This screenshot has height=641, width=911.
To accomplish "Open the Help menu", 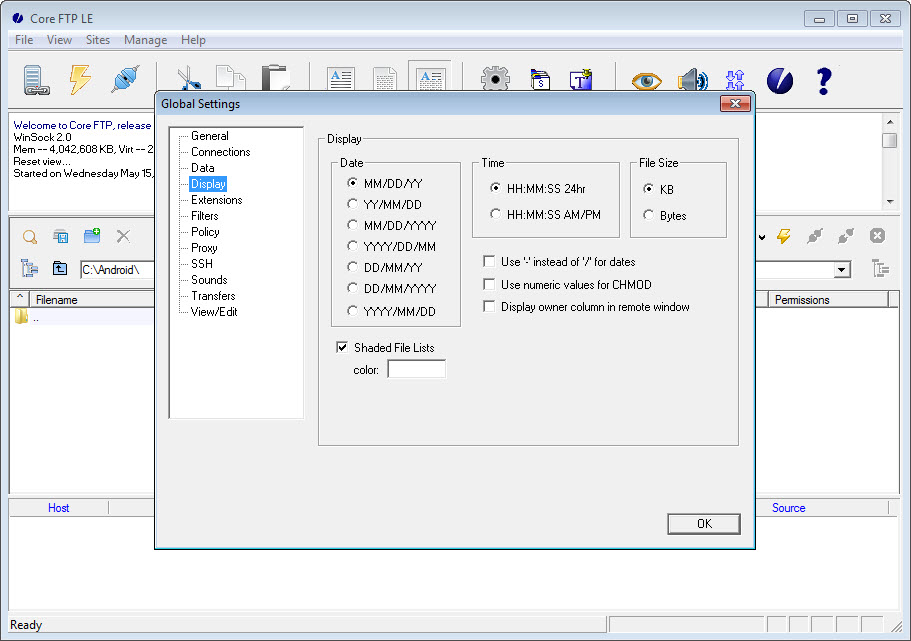I will coord(193,40).
